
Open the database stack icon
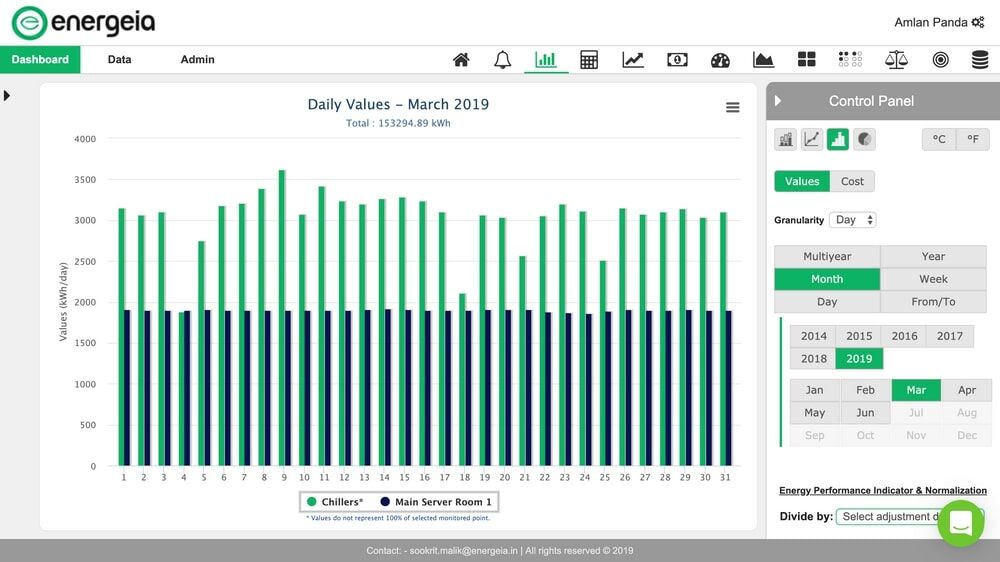pyautogui.click(x=980, y=60)
